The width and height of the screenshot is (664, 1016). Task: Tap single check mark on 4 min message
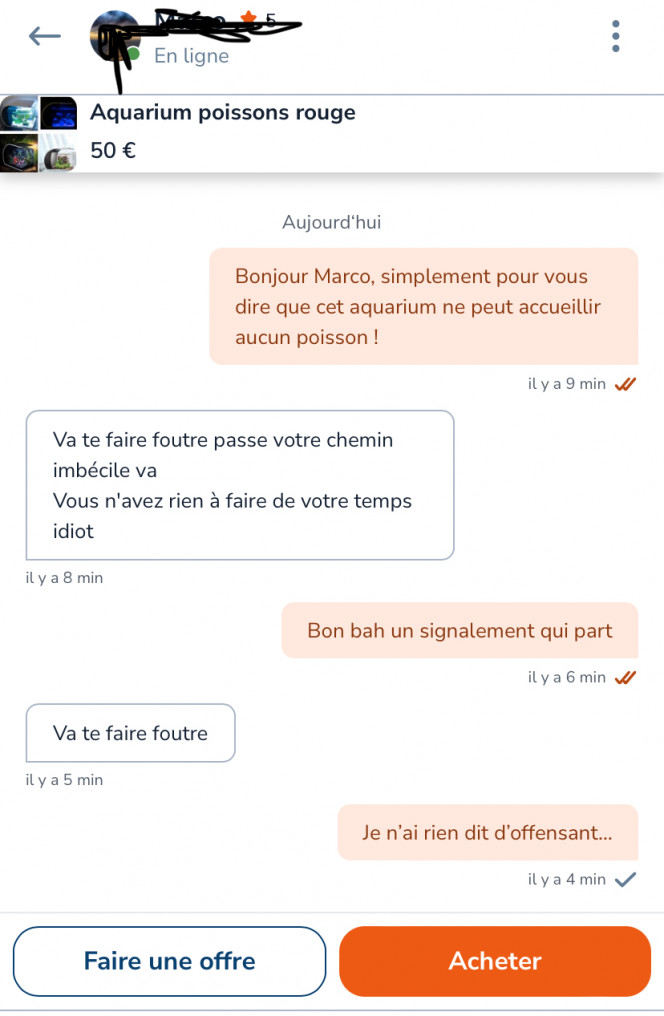coord(625,880)
